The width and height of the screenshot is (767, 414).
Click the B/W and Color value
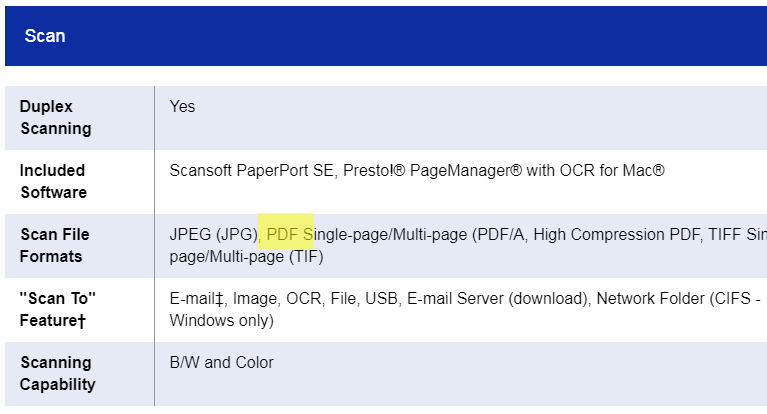pos(221,363)
